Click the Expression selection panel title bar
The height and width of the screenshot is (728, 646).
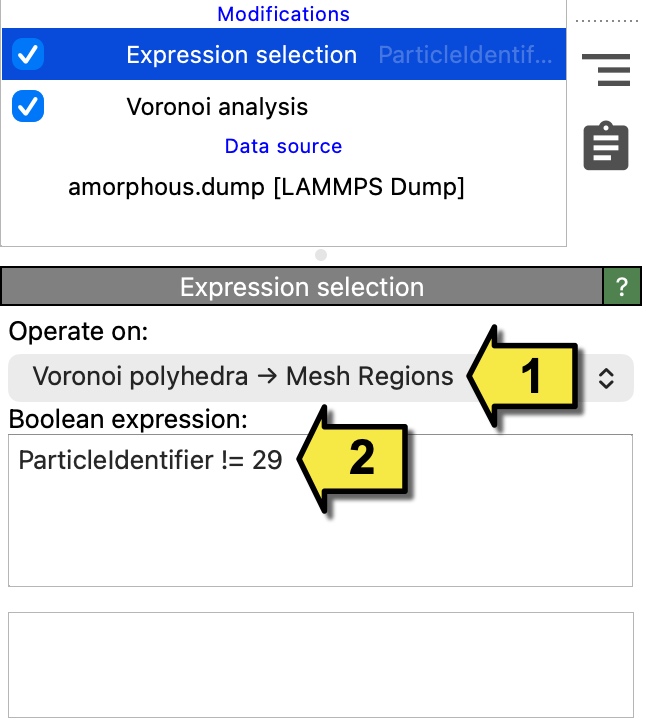coord(301,288)
